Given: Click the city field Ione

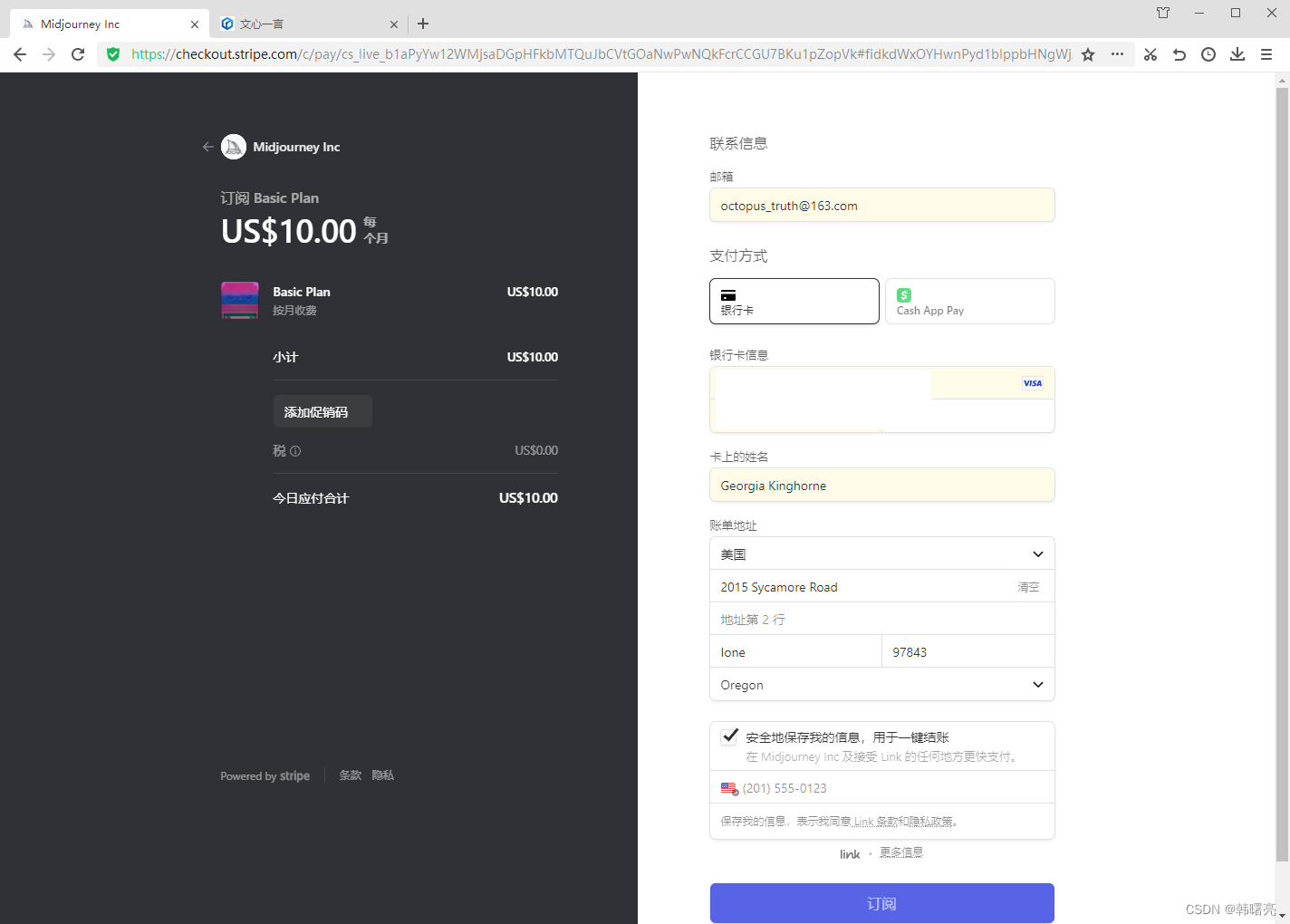Looking at the screenshot, I should tap(795, 651).
